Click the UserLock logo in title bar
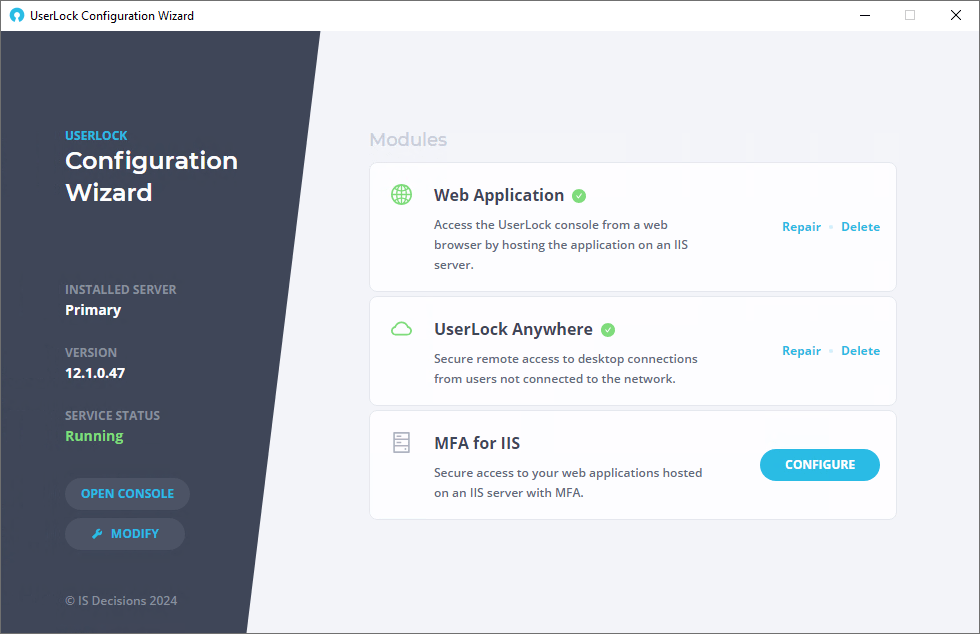Viewport: 980px width, 634px height. 17,15
